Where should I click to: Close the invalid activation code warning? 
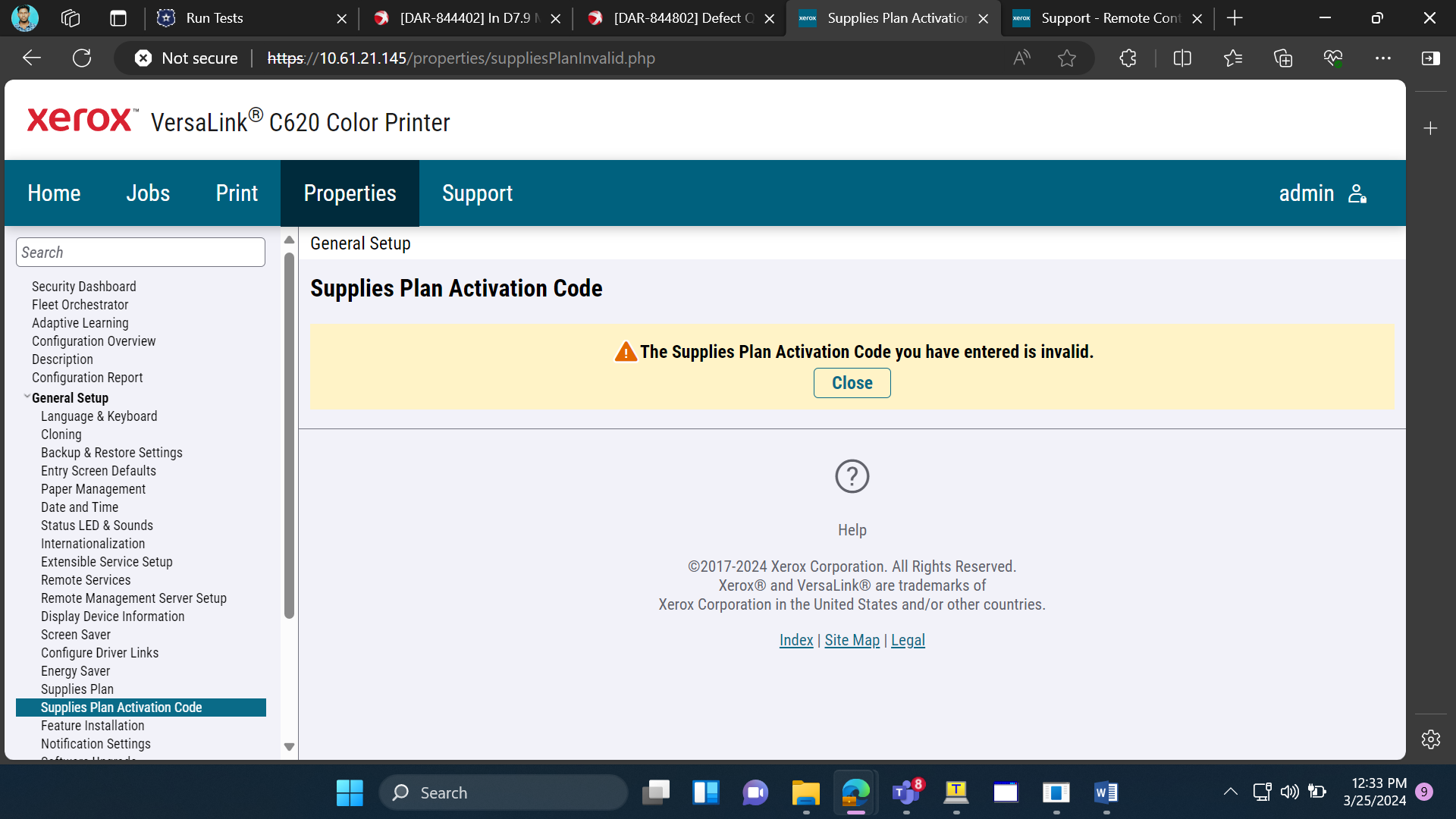tap(852, 383)
